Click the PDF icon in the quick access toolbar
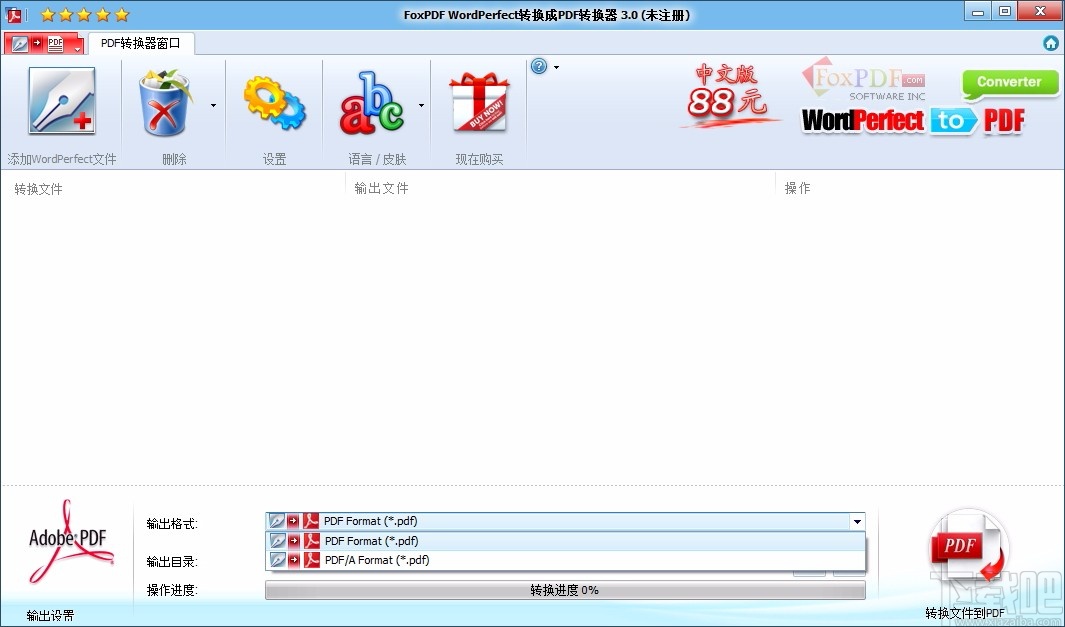This screenshot has height=627, width=1065. pos(55,43)
